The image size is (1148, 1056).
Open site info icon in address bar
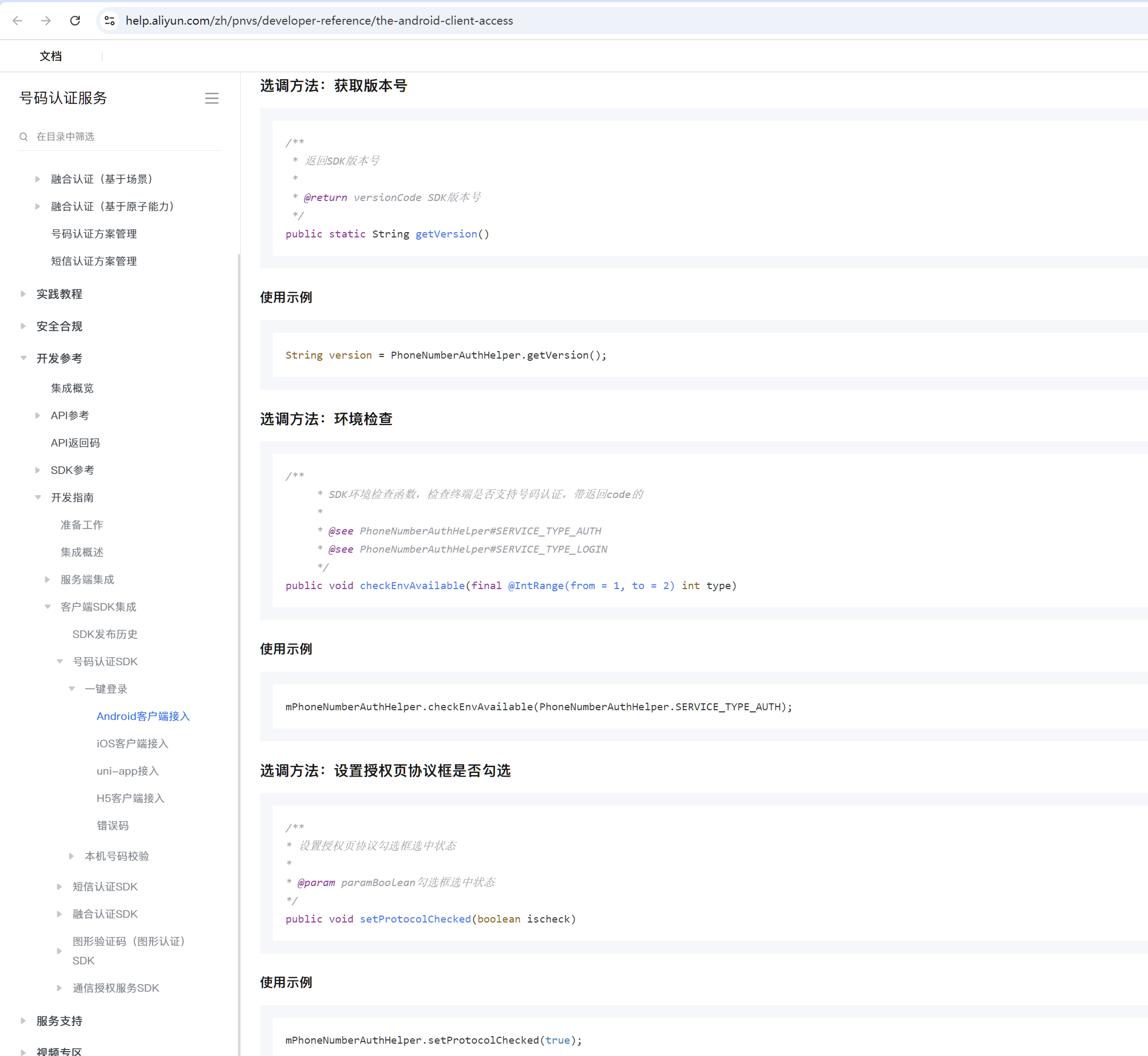(x=109, y=20)
